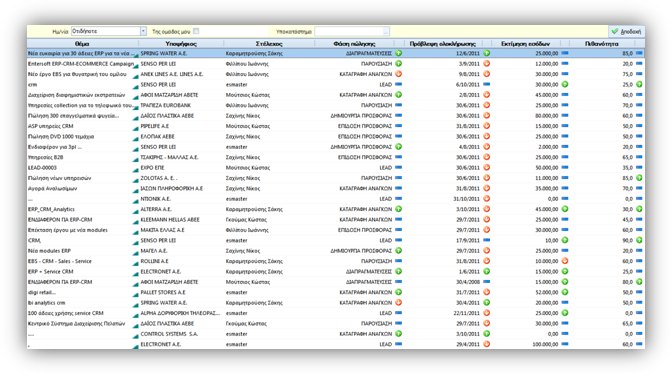
Task: Sort by the Θέμα column header
Action: pyautogui.click(x=82, y=44)
